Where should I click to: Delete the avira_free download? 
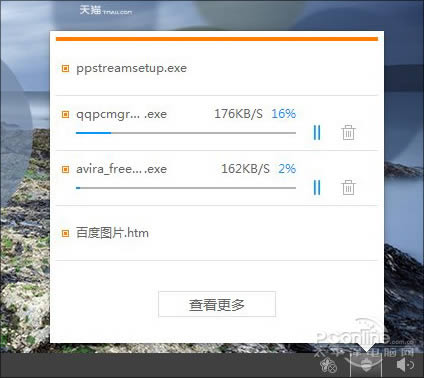coord(348,187)
